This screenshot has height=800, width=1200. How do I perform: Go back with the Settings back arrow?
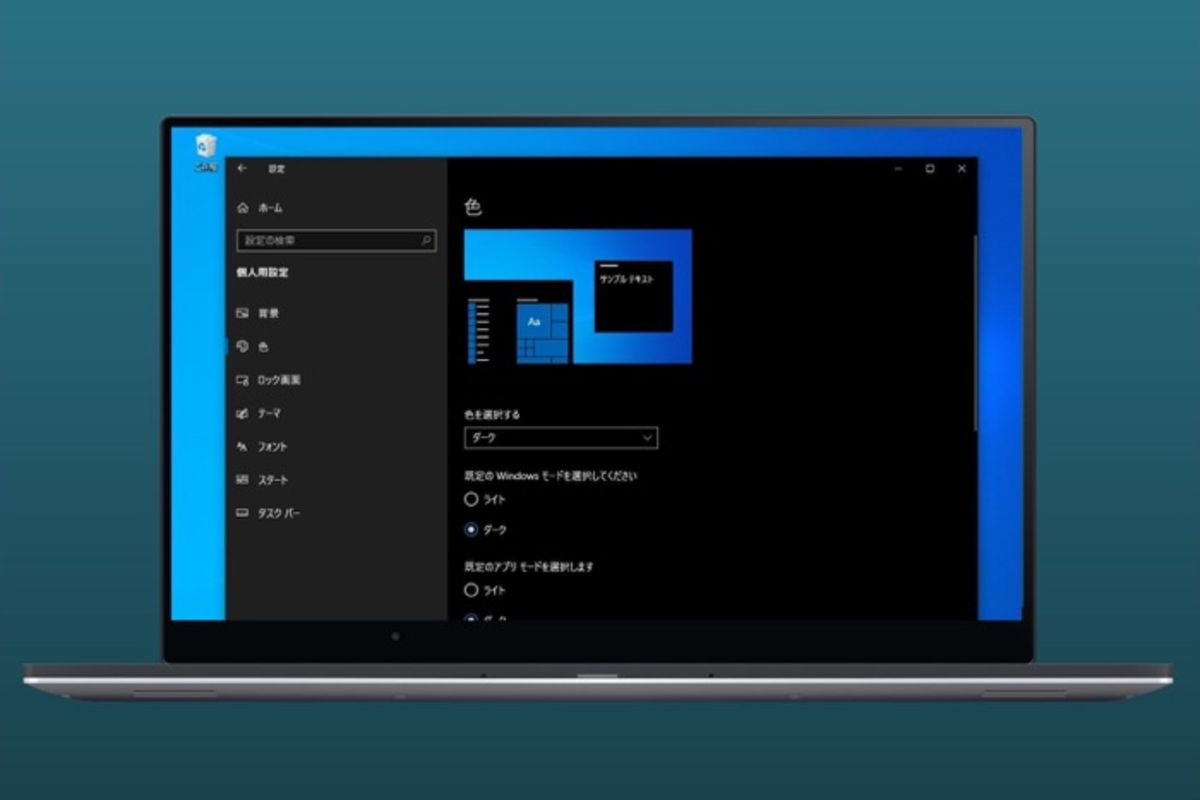click(242, 169)
